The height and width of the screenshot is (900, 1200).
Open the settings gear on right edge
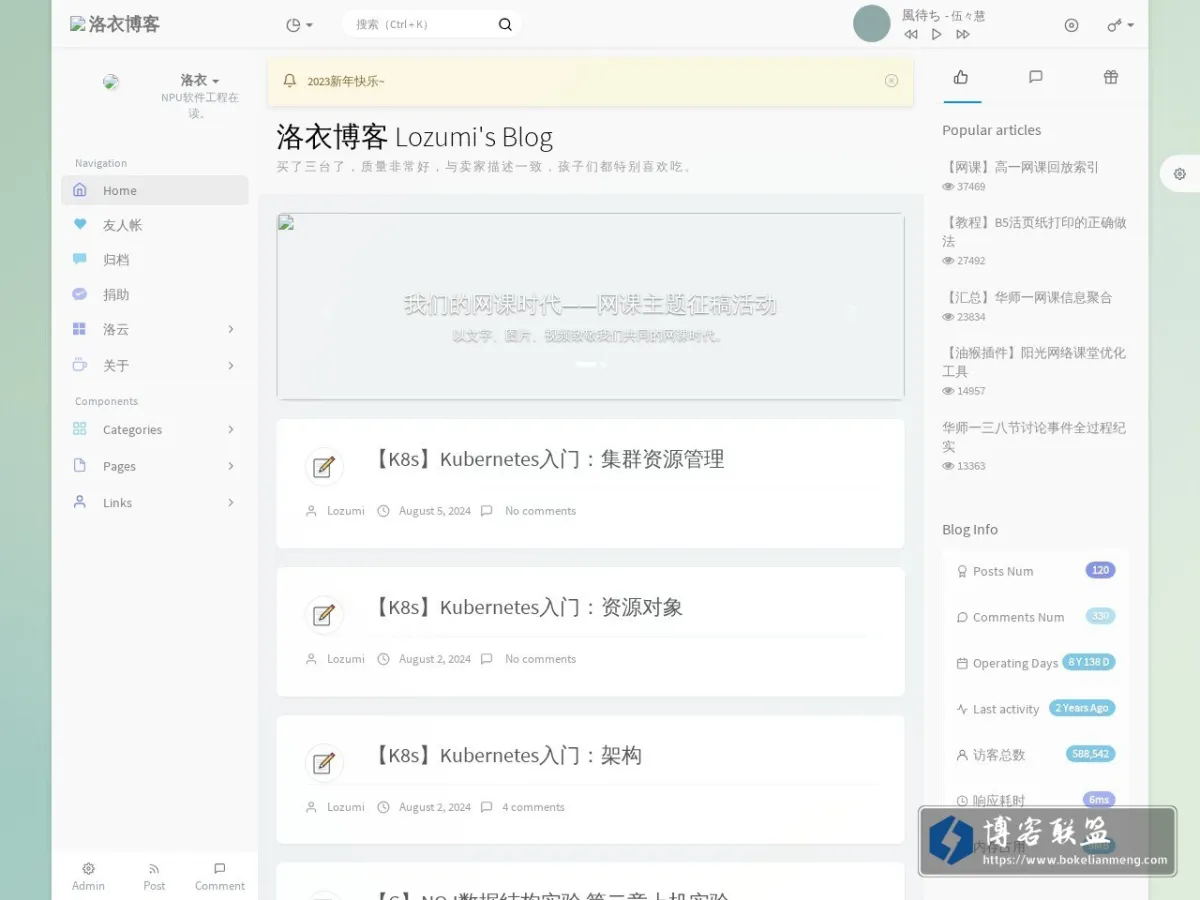click(x=1180, y=174)
